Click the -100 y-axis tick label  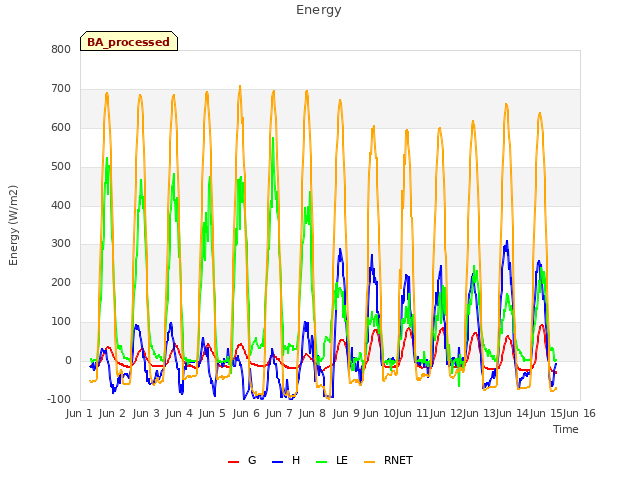click(x=59, y=399)
